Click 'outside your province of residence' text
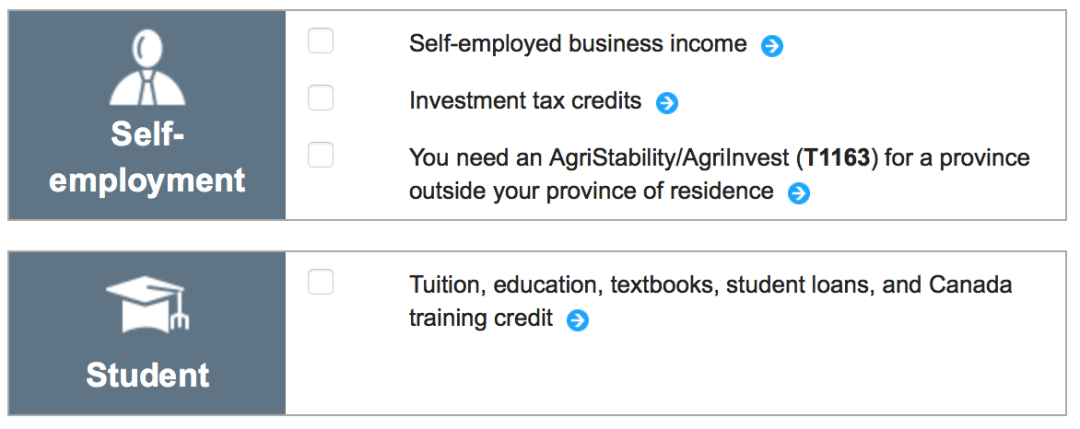Viewport: 1080px width, 429px height. [x=591, y=191]
